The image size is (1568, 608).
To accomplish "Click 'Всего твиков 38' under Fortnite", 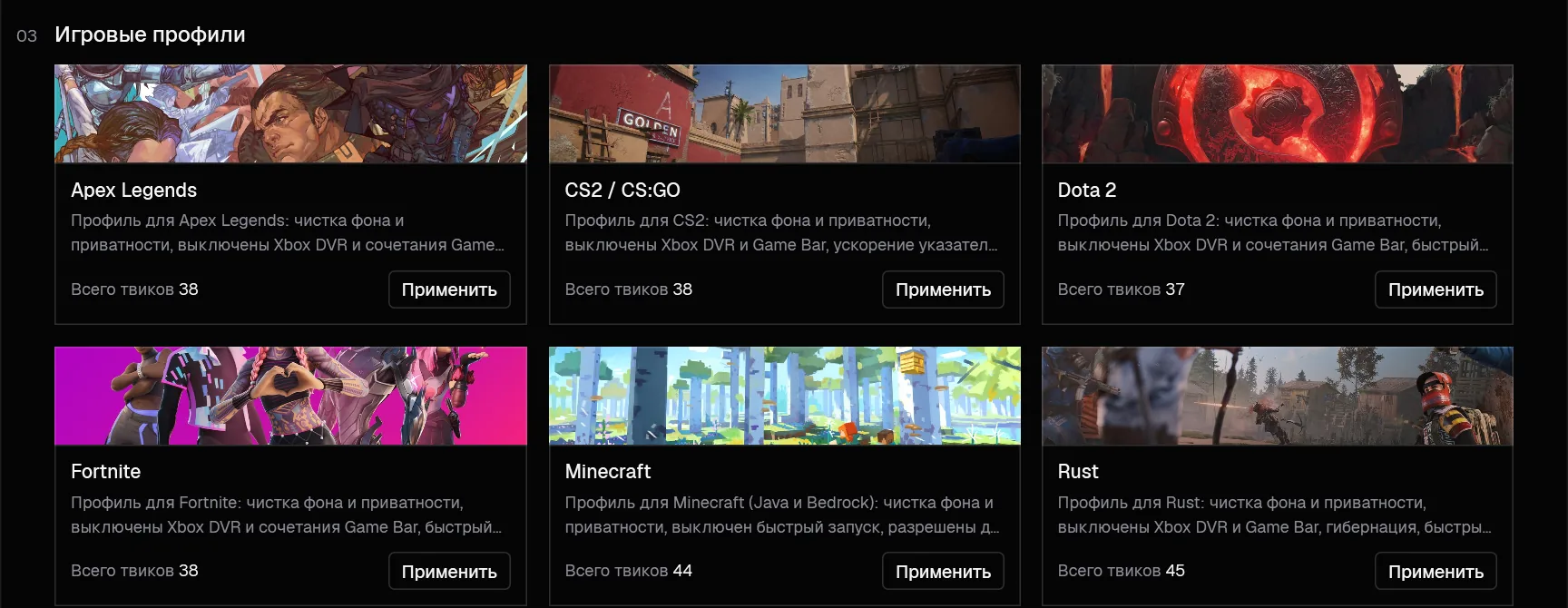I will coord(134,571).
